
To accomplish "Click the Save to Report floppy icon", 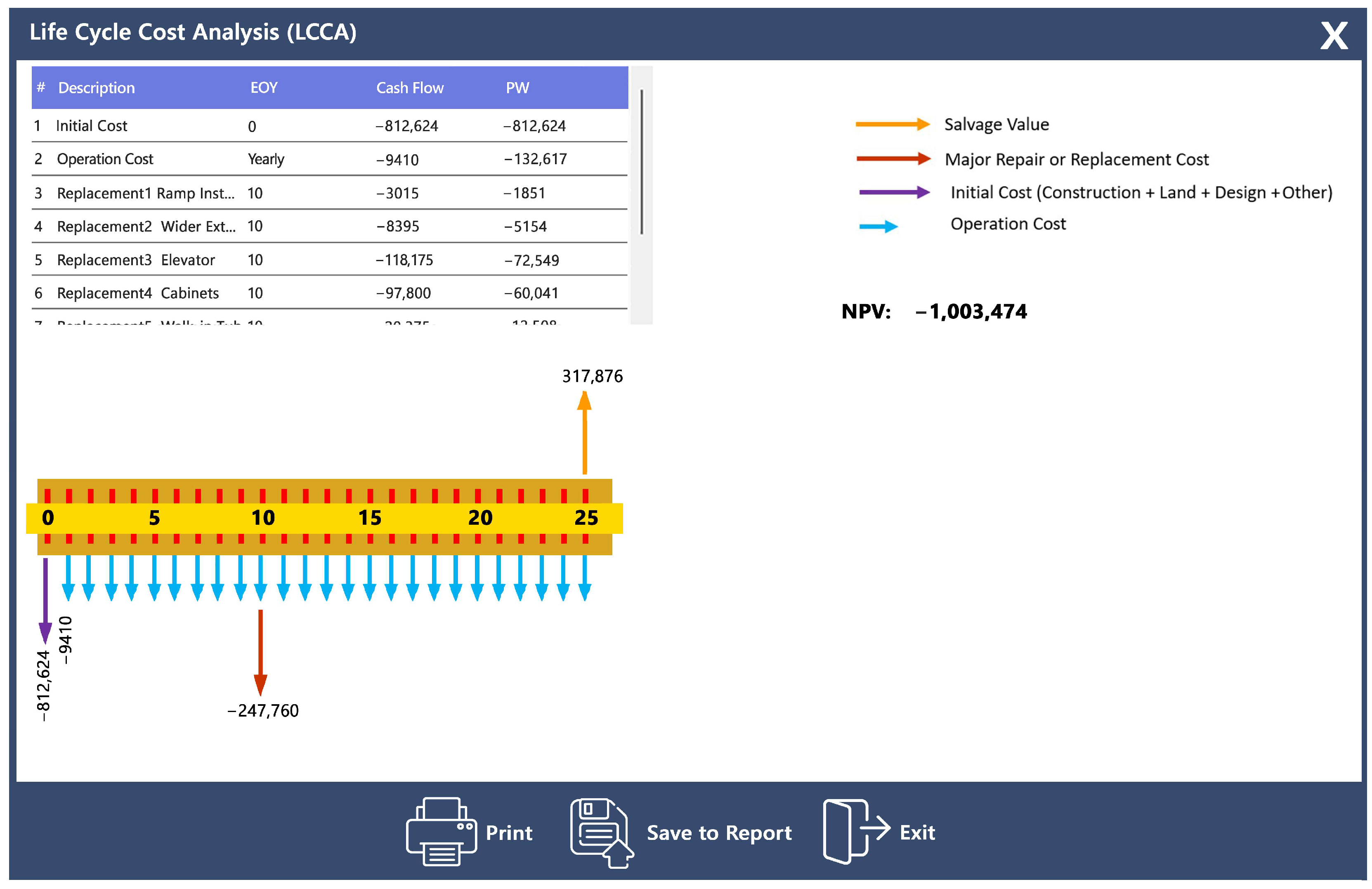I will pyautogui.click(x=600, y=831).
